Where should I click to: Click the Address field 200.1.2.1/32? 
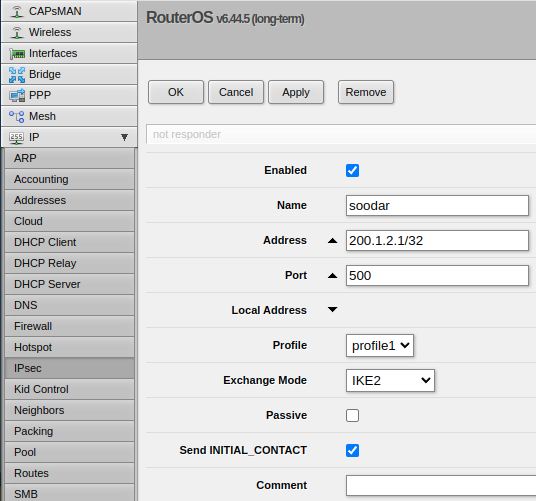click(437, 241)
